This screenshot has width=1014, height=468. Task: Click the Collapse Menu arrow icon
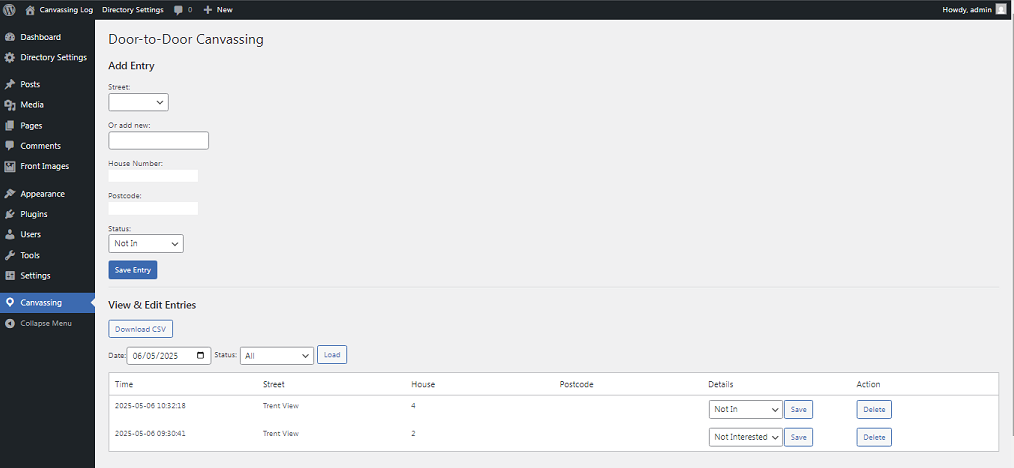[x=10, y=323]
